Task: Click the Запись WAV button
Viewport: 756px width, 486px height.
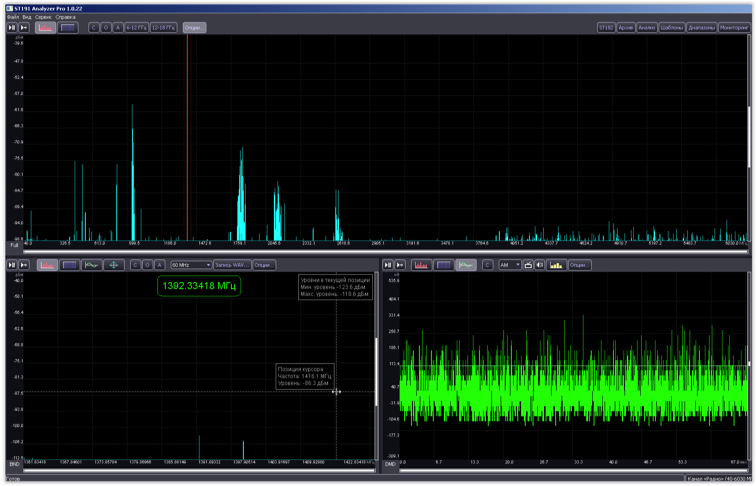Action: coord(232,265)
